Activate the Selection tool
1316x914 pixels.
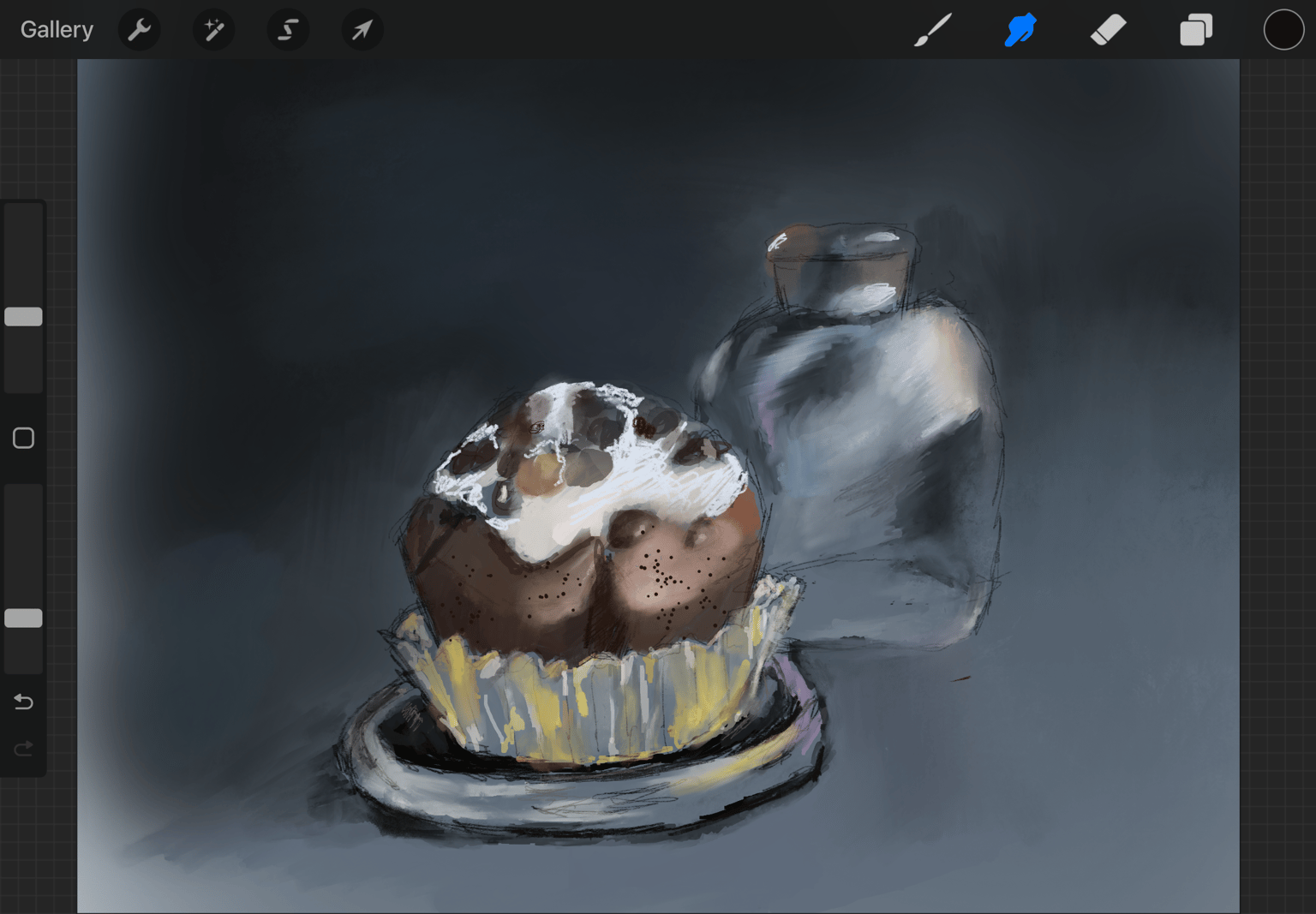coord(288,30)
